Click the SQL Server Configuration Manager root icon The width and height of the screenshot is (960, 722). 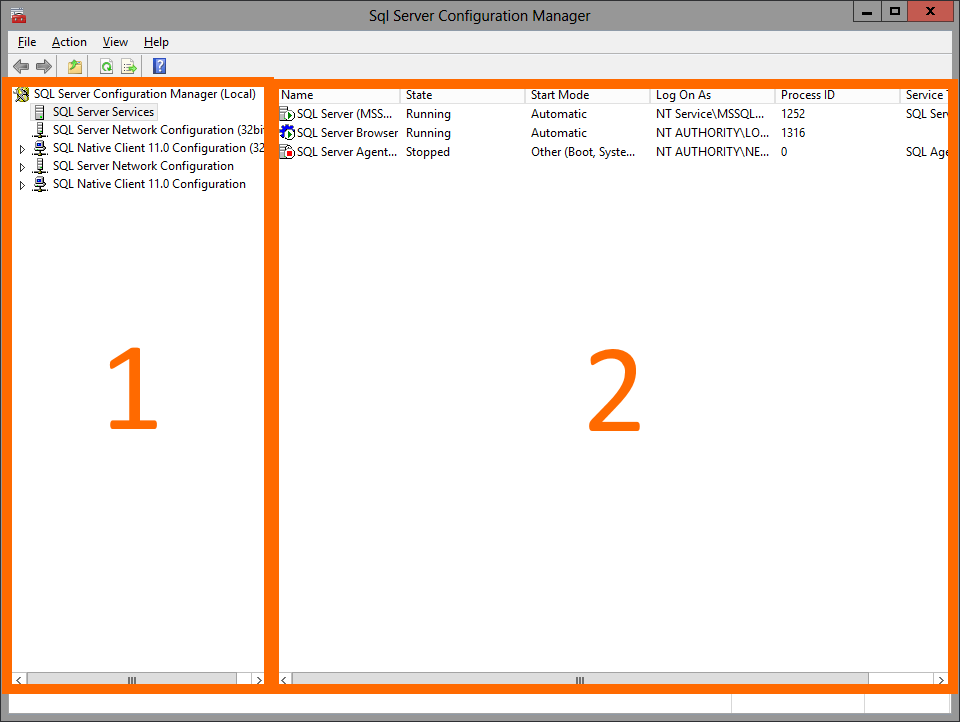pos(22,93)
